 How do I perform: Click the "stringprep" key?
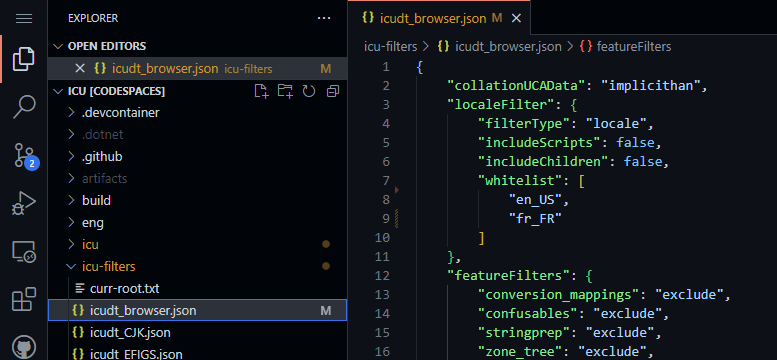point(525,333)
